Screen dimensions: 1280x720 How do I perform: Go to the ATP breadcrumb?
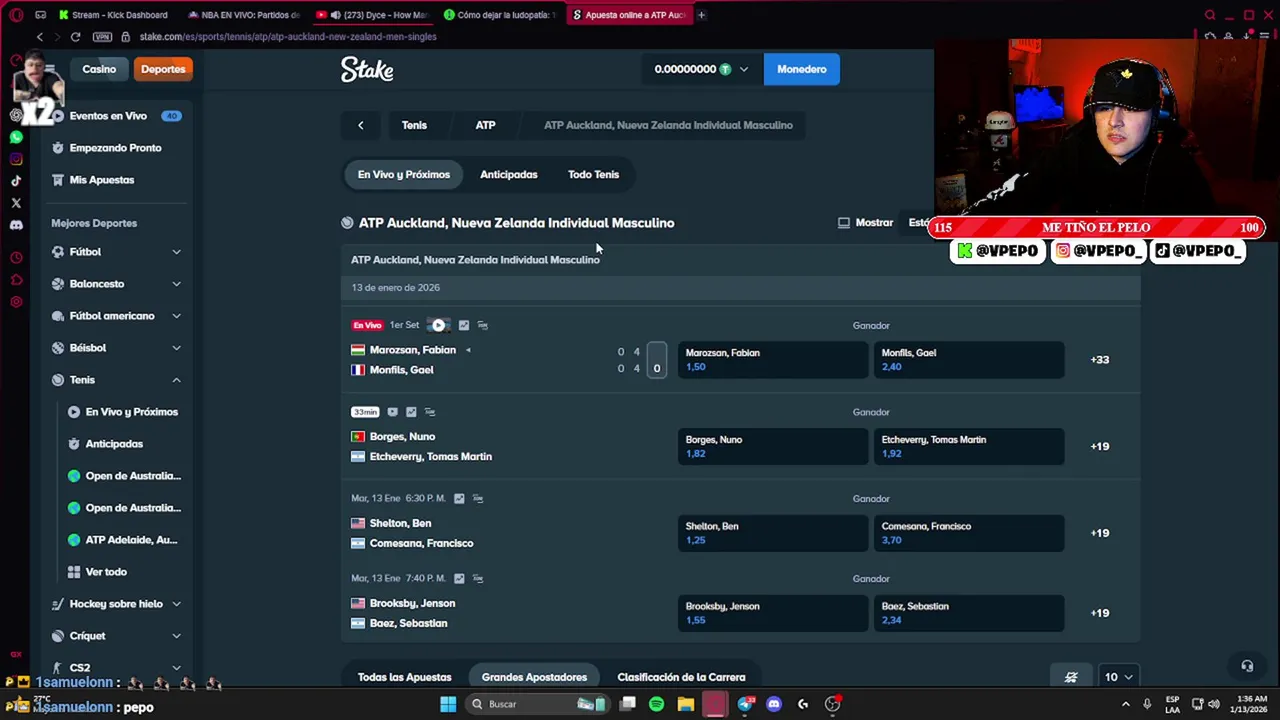(485, 125)
